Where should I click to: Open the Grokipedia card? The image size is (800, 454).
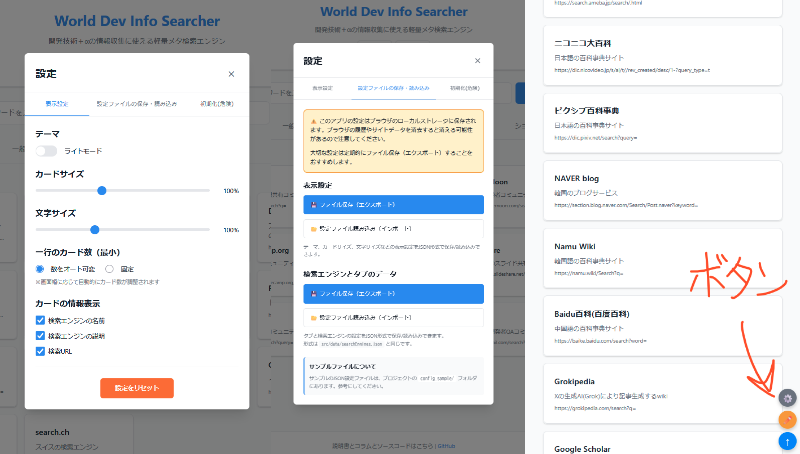tap(663, 394)
